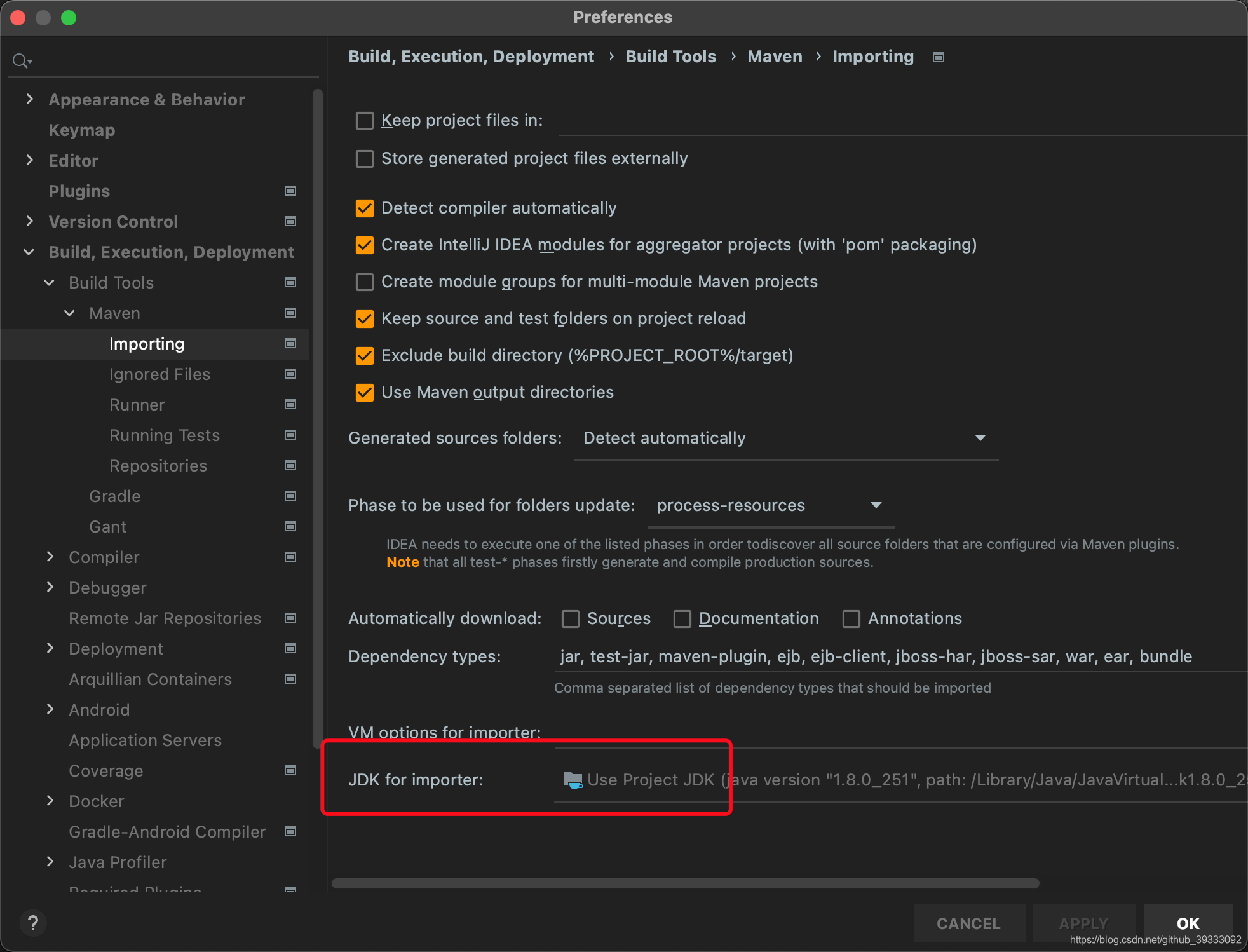
Task: Click the project-level icon beside Gradle-Android Compiler
Action: (290, 831)
